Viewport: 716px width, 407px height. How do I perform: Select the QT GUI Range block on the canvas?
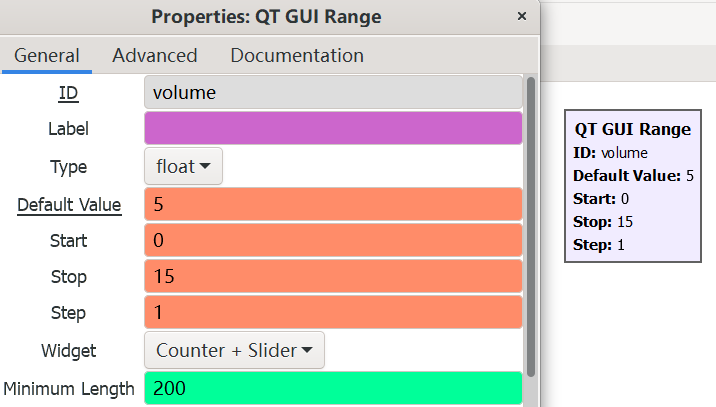click(x=632, y=187)
